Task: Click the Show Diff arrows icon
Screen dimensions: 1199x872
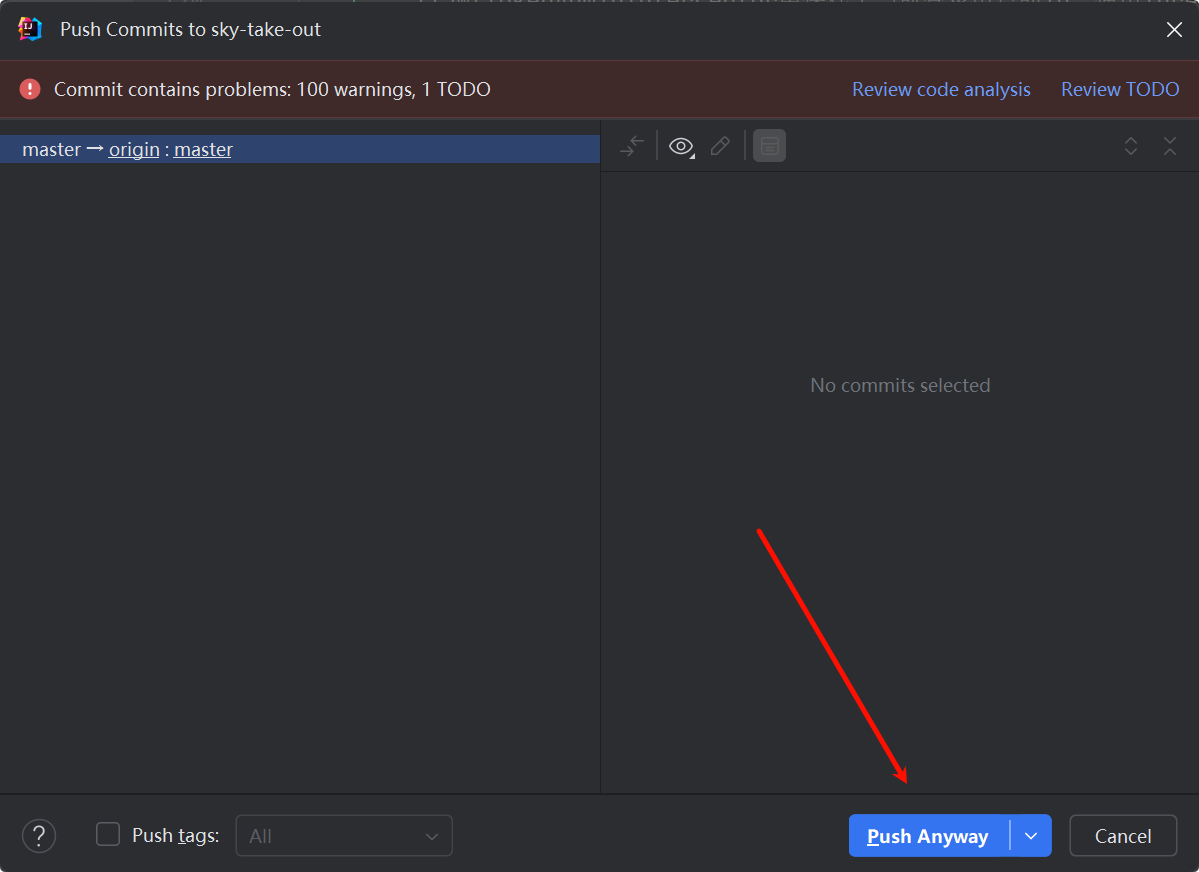Action: pos(632,146)
